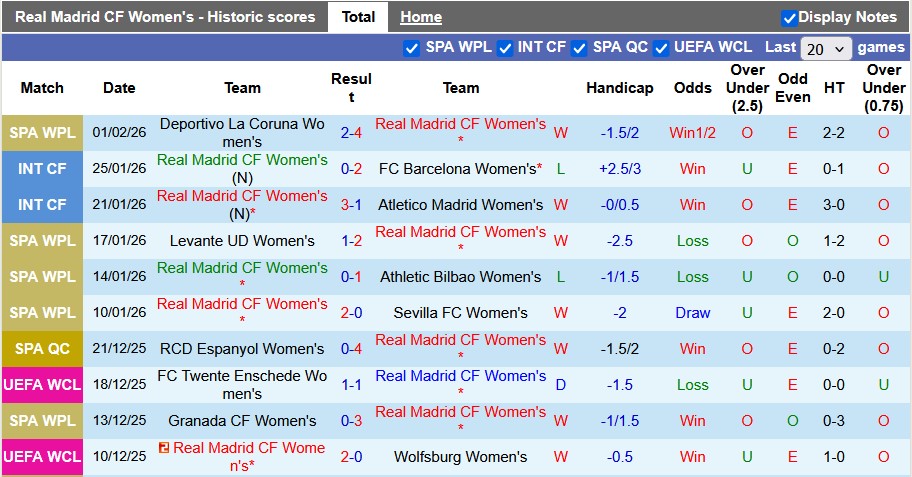
Task: Click the UEFA WCL badge for 18/12/25
Action: pyautogui.click(x=41, y=385)
